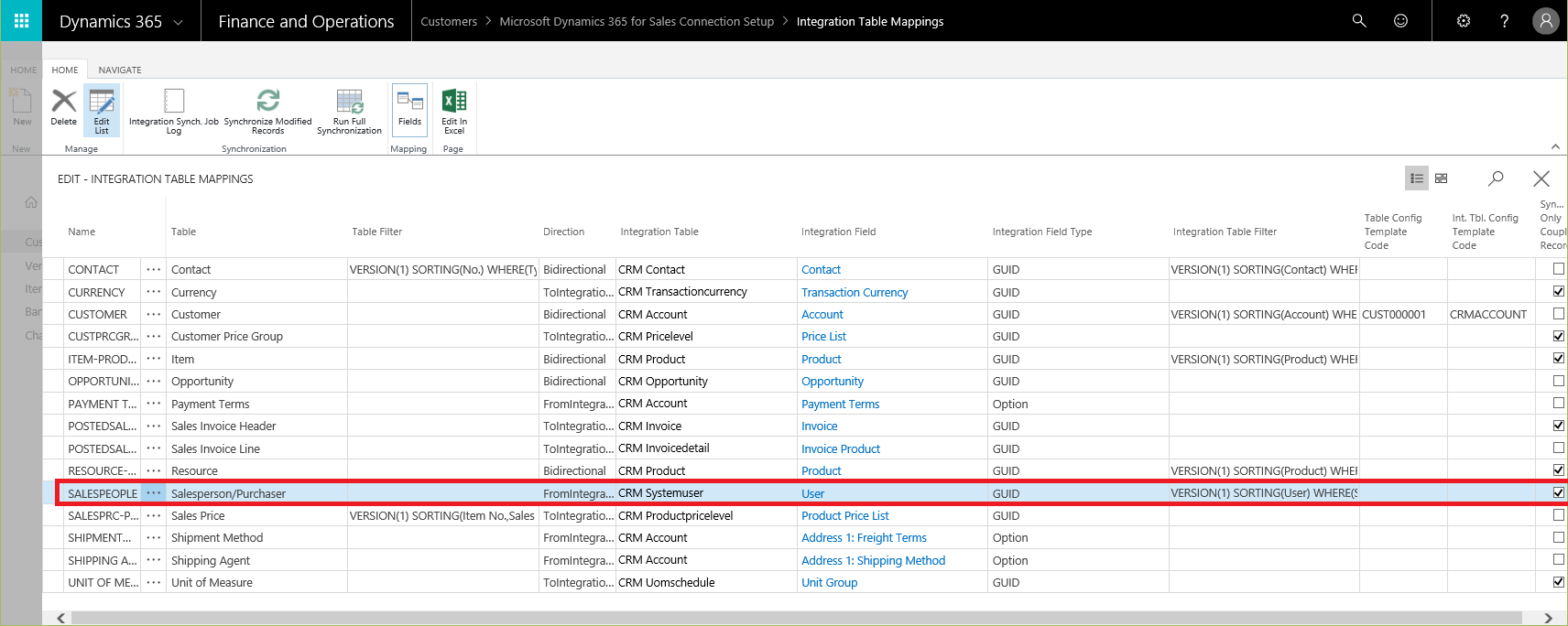Toggle coupled-records checkbox for UNIT OF ME... row

tap(1558, 581)
